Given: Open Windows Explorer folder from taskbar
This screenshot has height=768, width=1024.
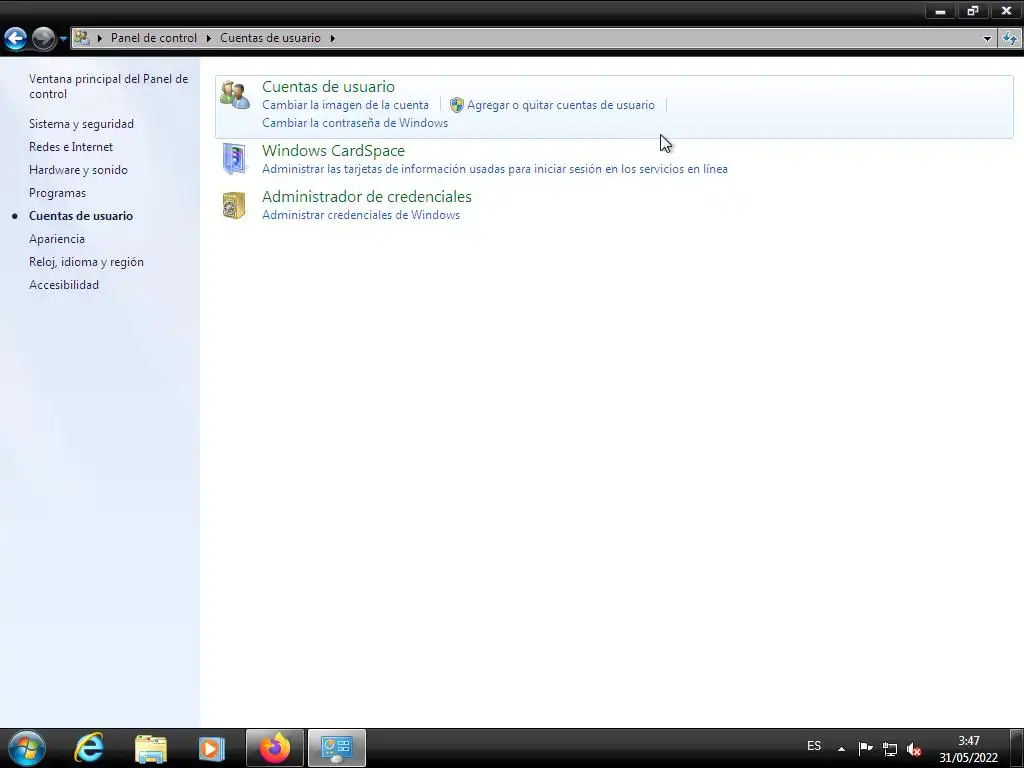Looking at the screenshot, I should point(151,749).
